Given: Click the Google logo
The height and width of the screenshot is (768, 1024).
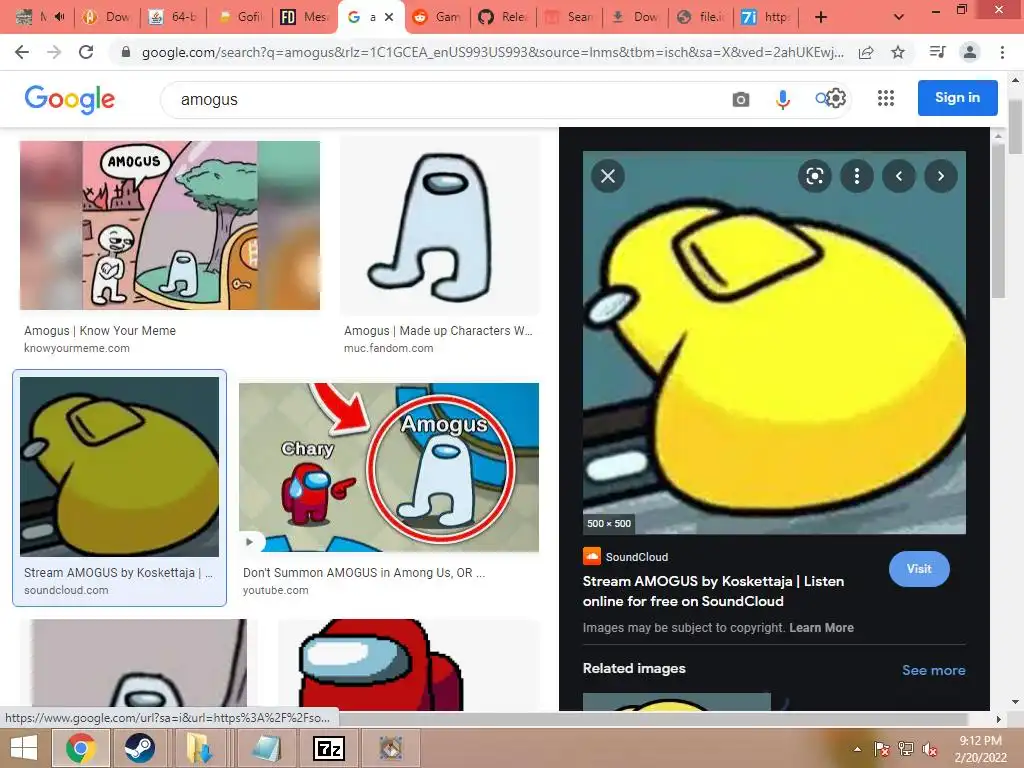Looking at the screenshot, I should click(69, 99).
